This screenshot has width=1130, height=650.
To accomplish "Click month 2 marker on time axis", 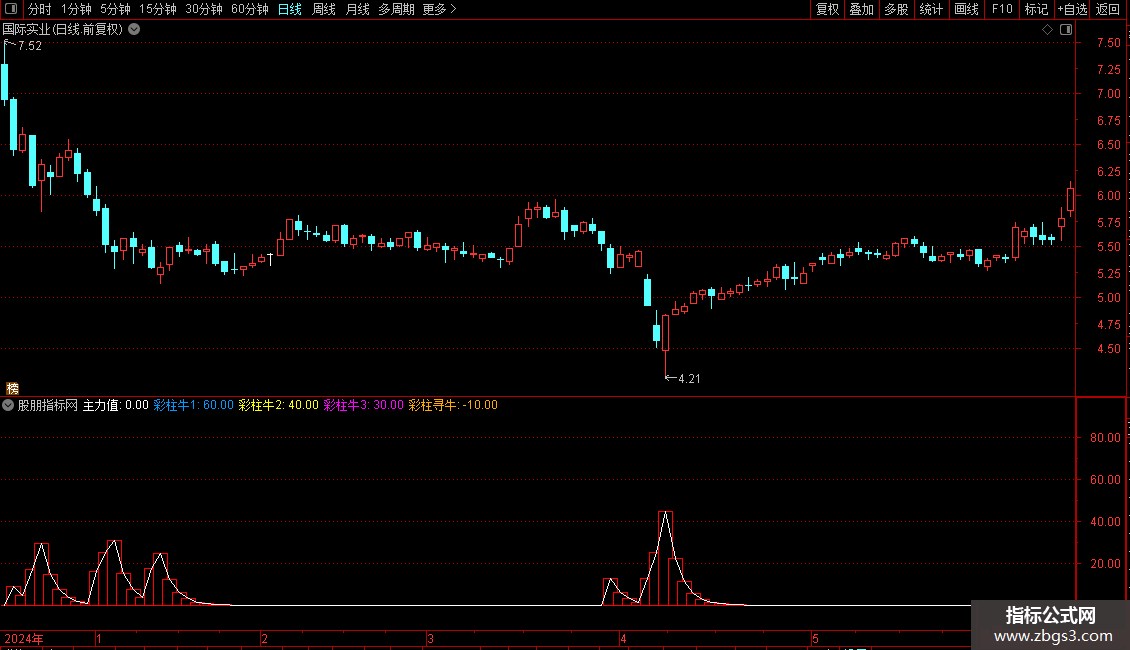I will pos(264,638).
